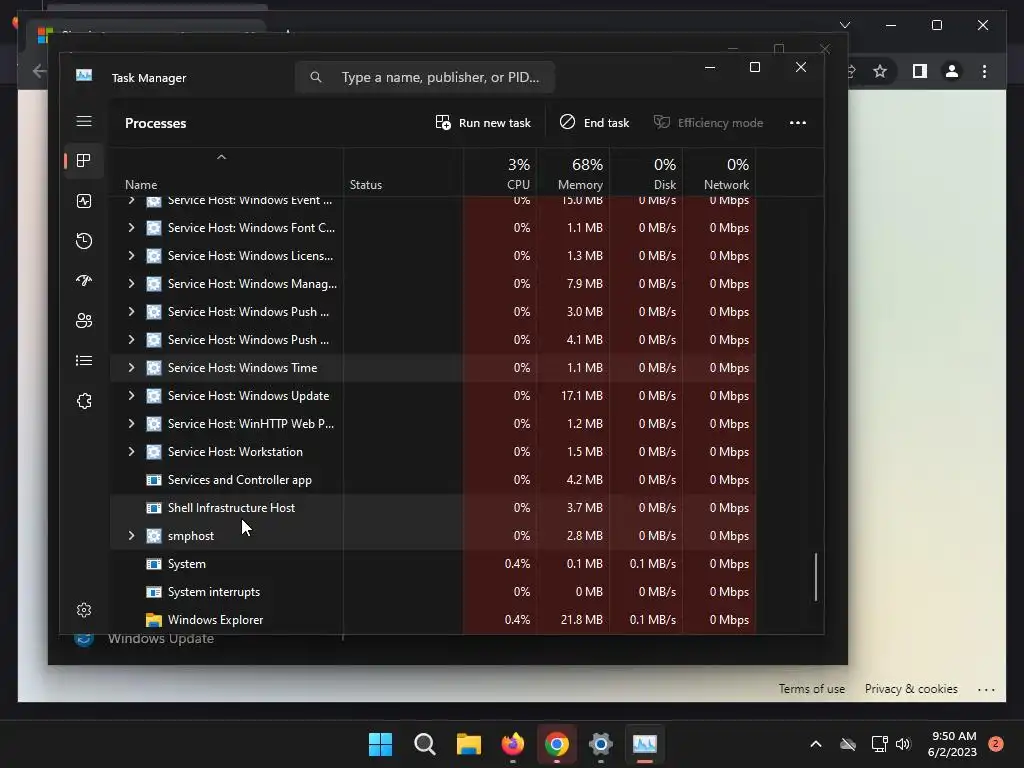This screenshot has height=768, width=1024.
Task: Select the Processes page icon in sidebar
Action: (84, 161)
